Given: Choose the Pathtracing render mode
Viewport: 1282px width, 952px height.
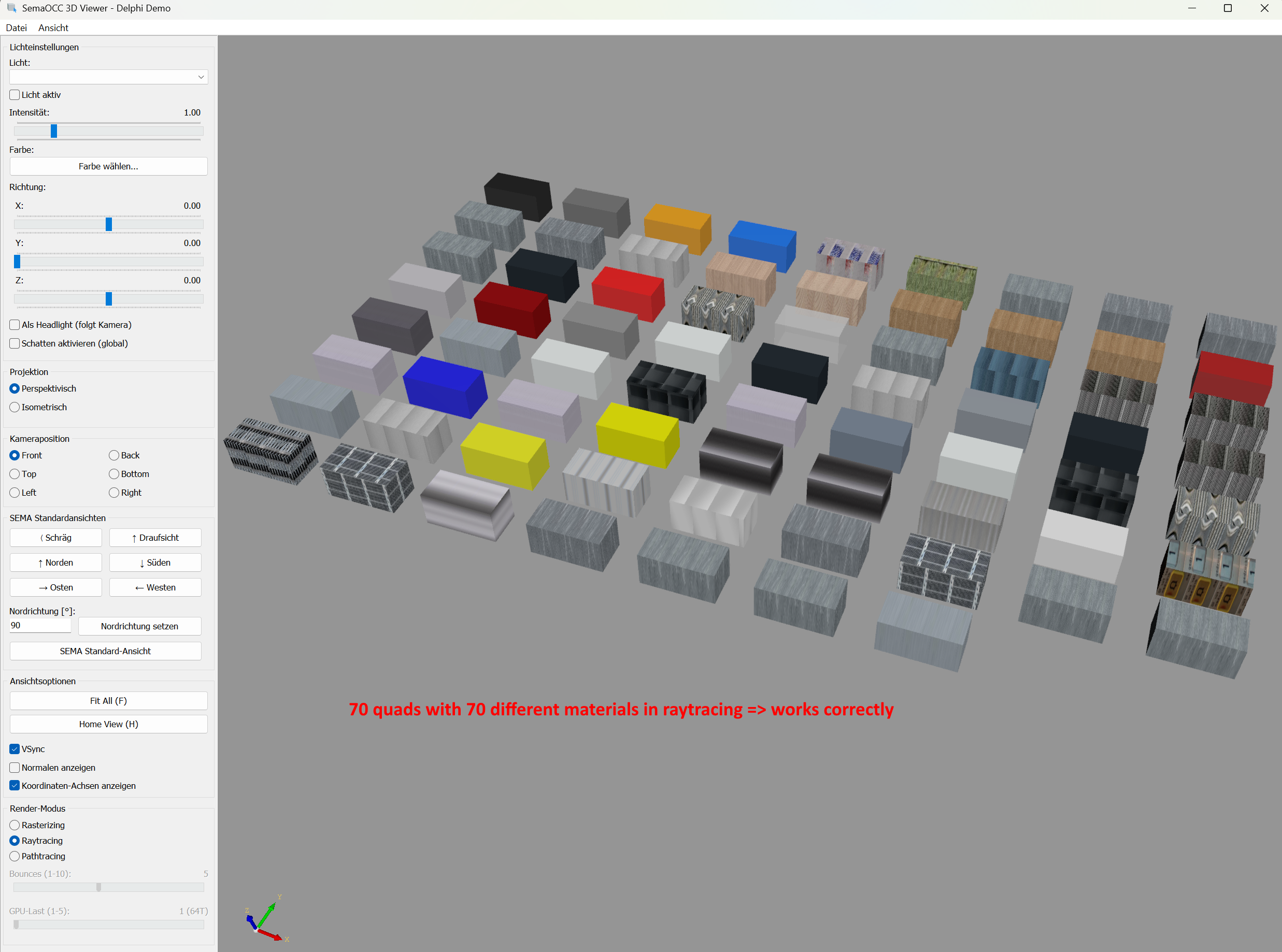Looking at the screenshot, I should pos(15,856).
